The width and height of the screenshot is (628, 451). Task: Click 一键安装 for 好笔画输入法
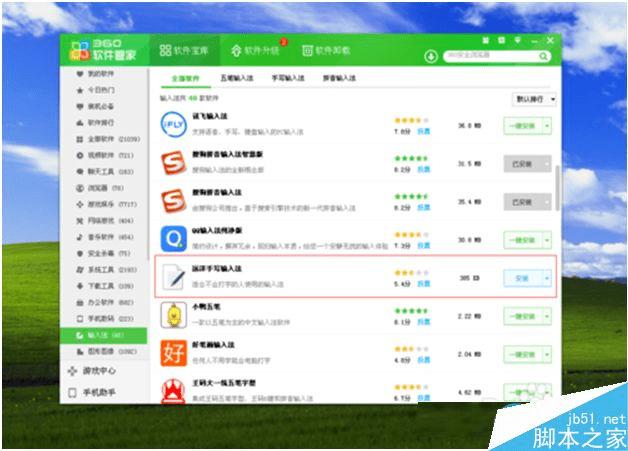[x=523, y=354]
